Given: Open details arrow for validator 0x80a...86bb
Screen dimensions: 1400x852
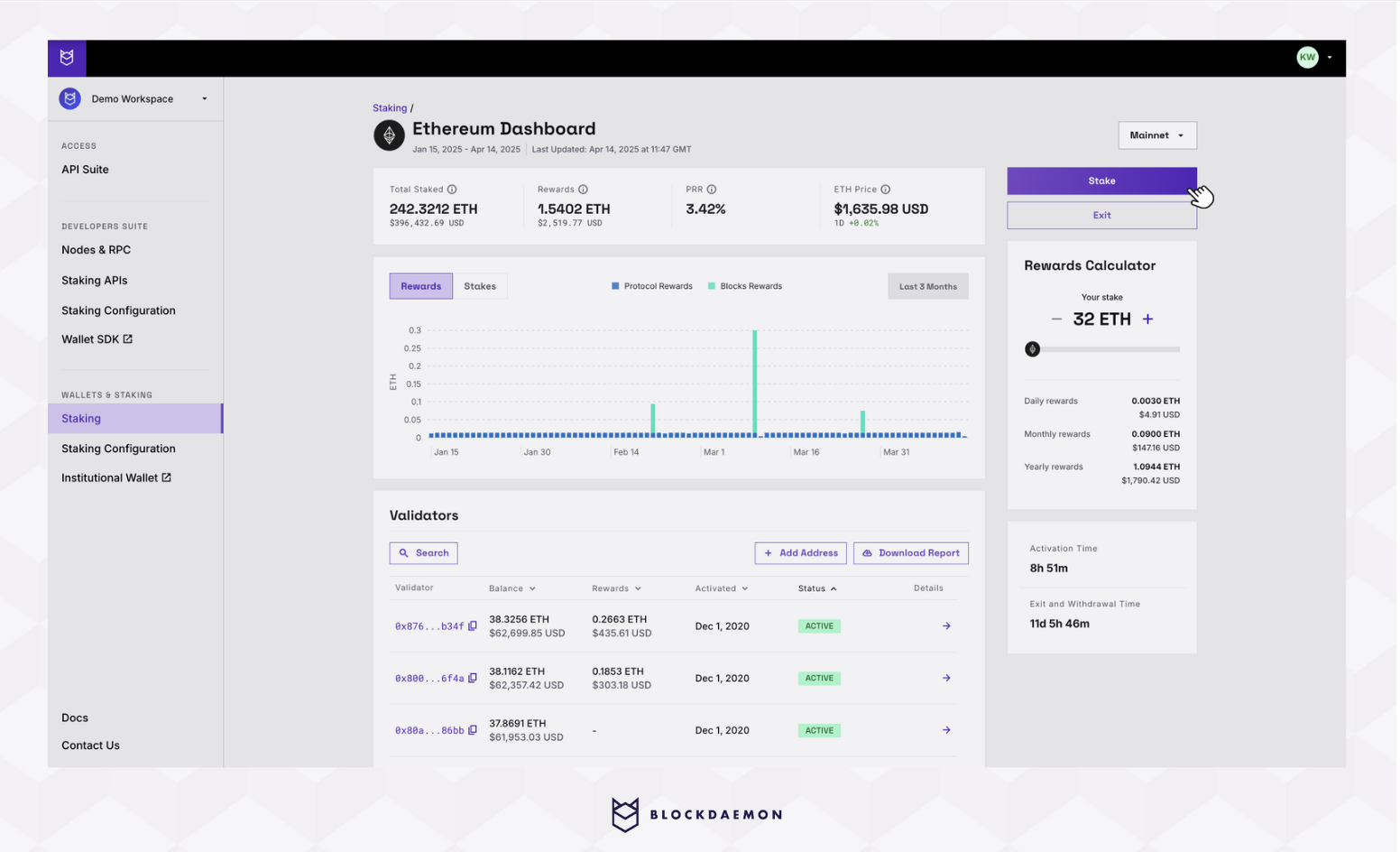Looking at the screenshot, I should click(x=946, y=730).
